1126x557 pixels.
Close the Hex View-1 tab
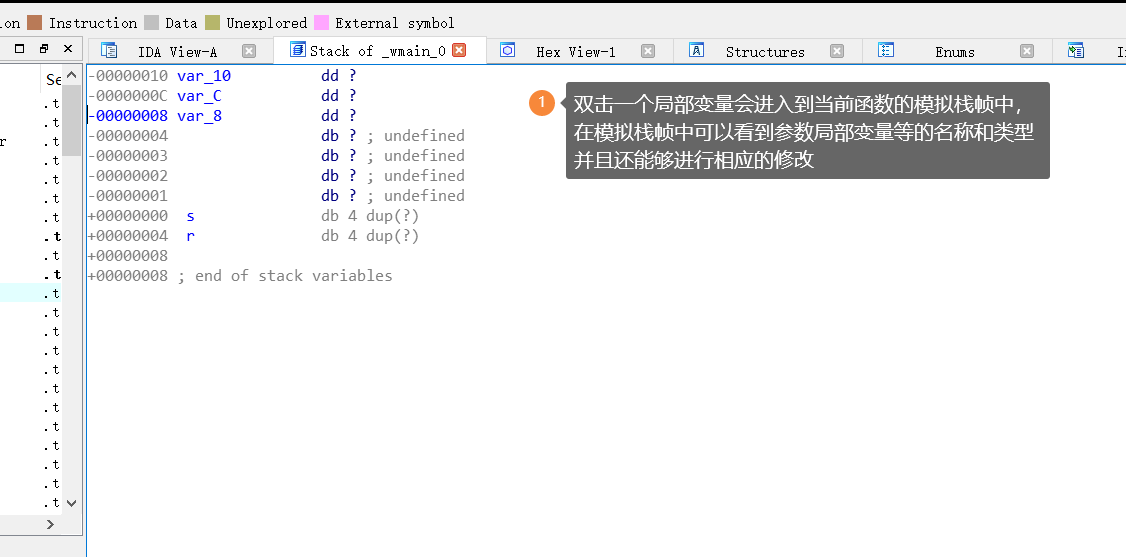click(x=648, y=51)
